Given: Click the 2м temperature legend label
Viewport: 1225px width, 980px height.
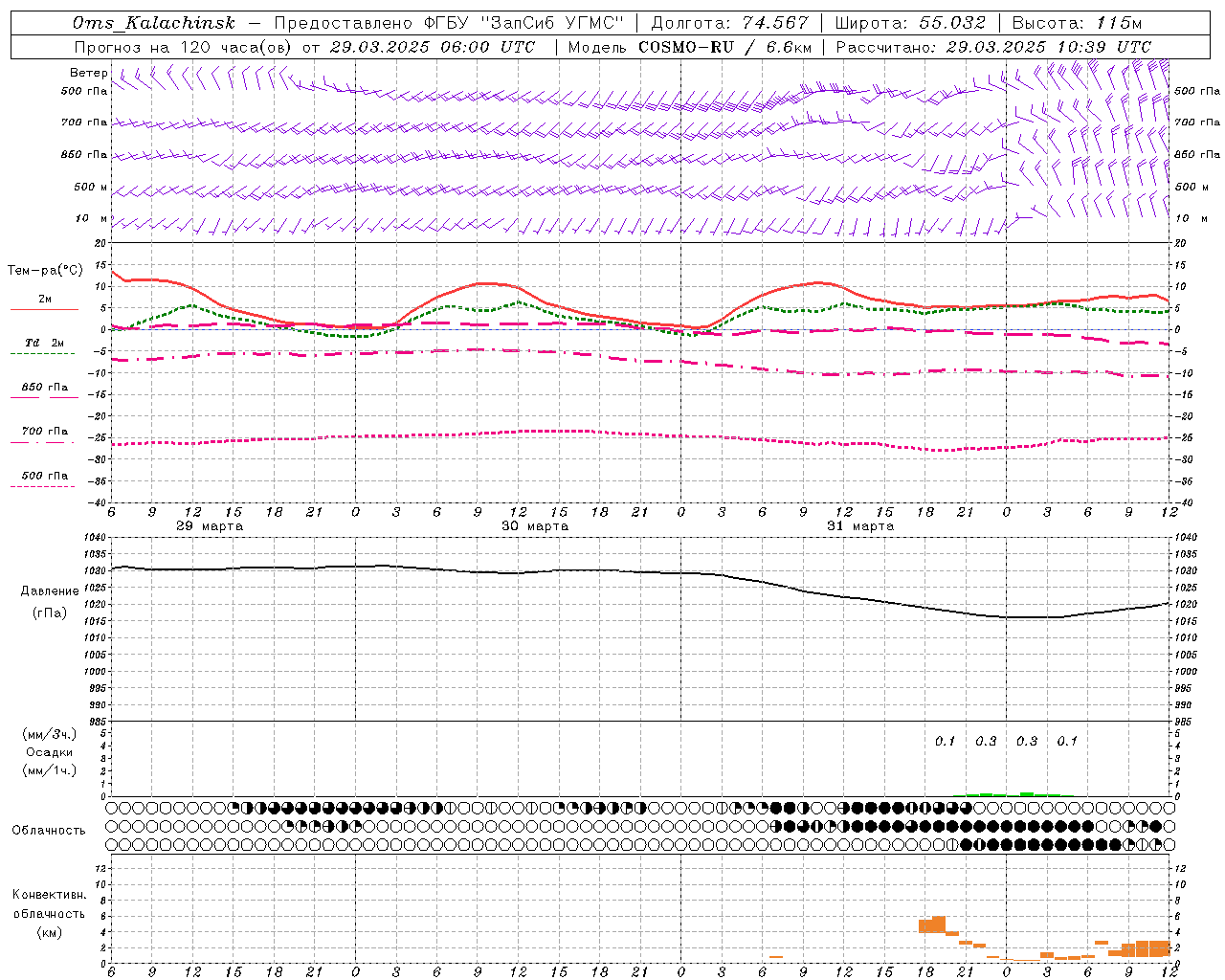Looking at the screenshot, I should tap(45, 299).
